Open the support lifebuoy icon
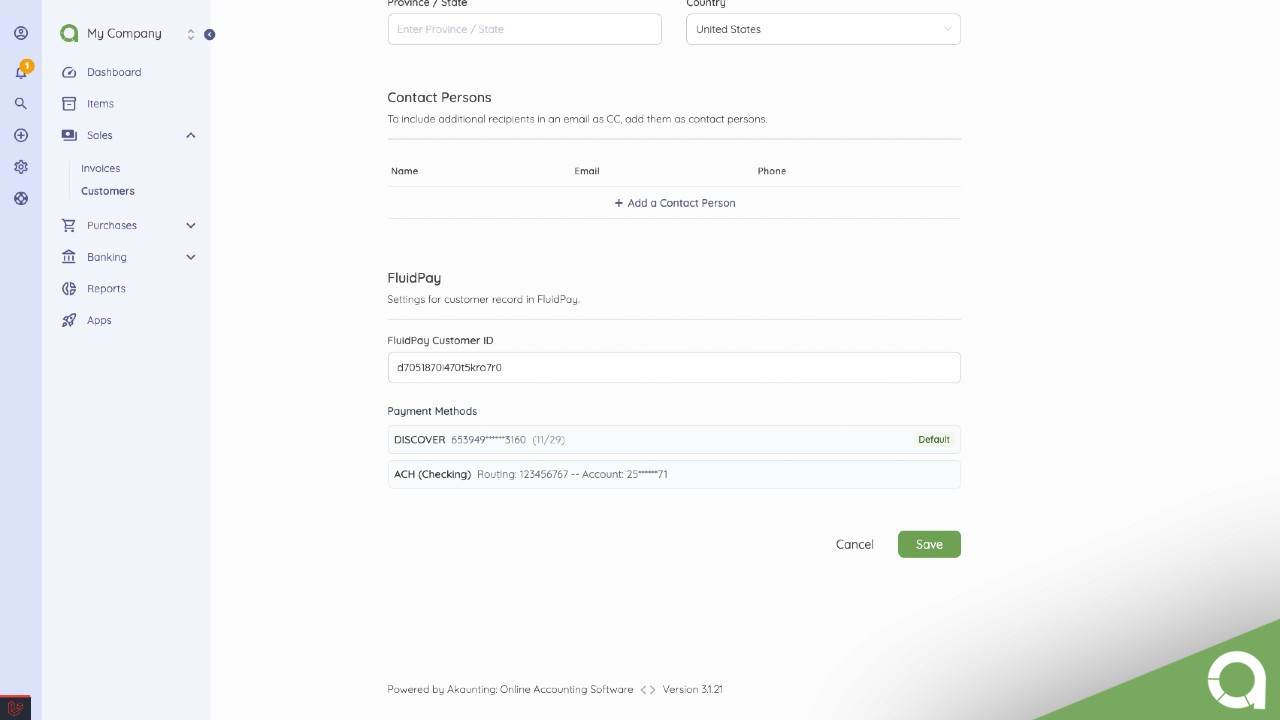The image size is (1280, 720). pyautogui.click(x=21, y=198)
